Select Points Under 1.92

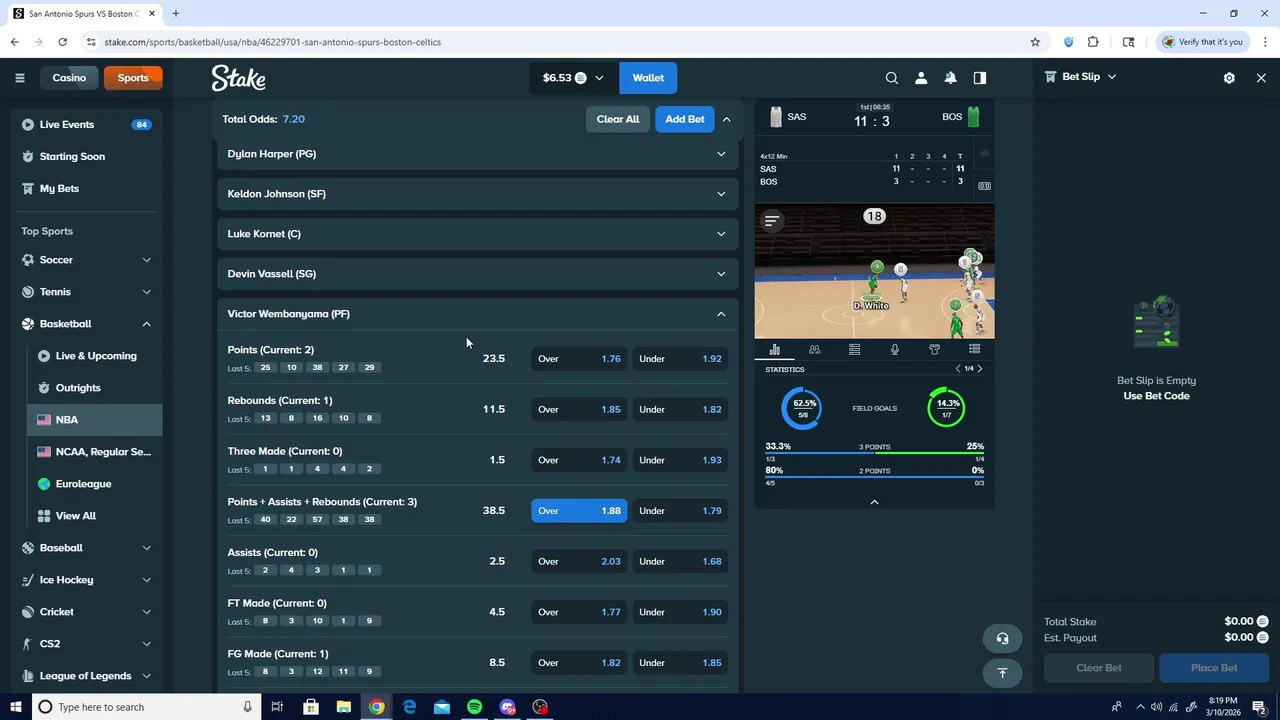681,359
